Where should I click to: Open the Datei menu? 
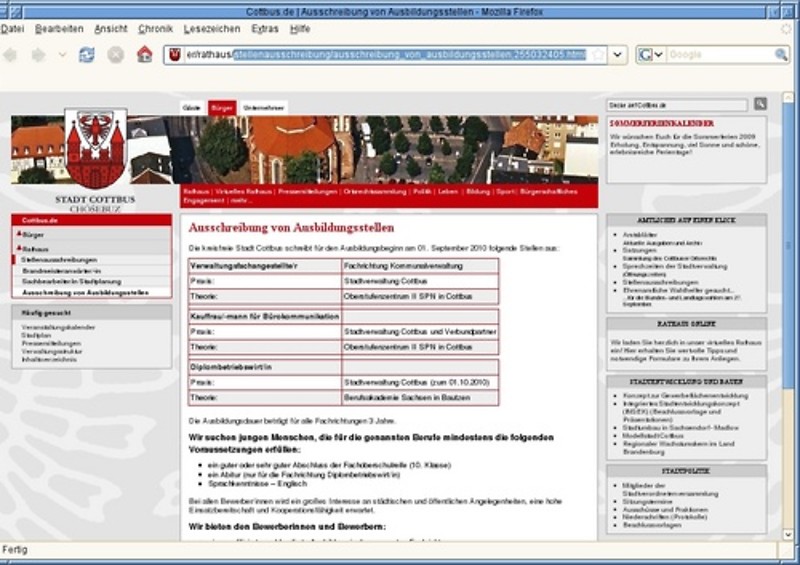pyautogui.click(x=12, y=29)
